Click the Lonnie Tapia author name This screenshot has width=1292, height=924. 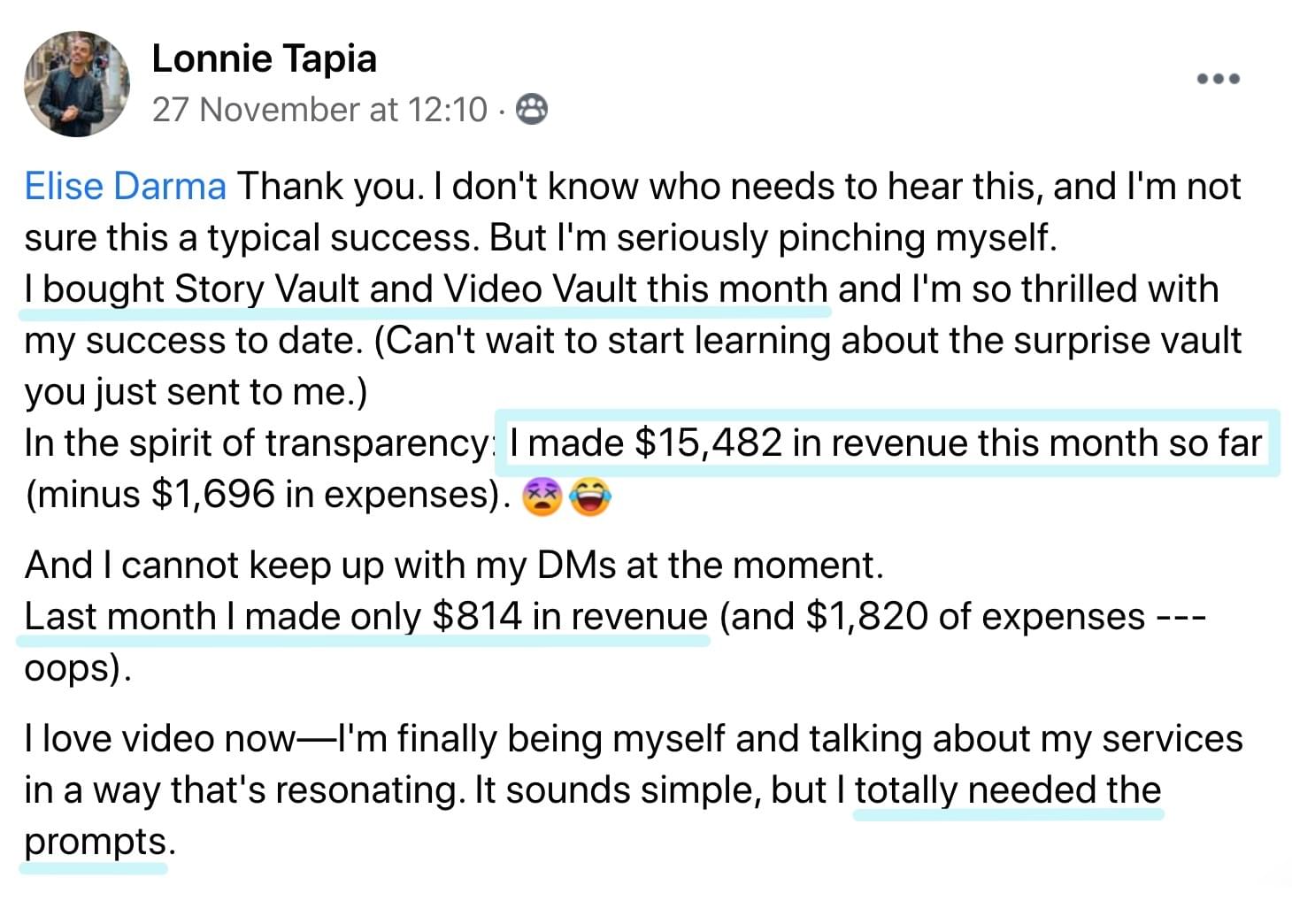(x=264, y=59)
